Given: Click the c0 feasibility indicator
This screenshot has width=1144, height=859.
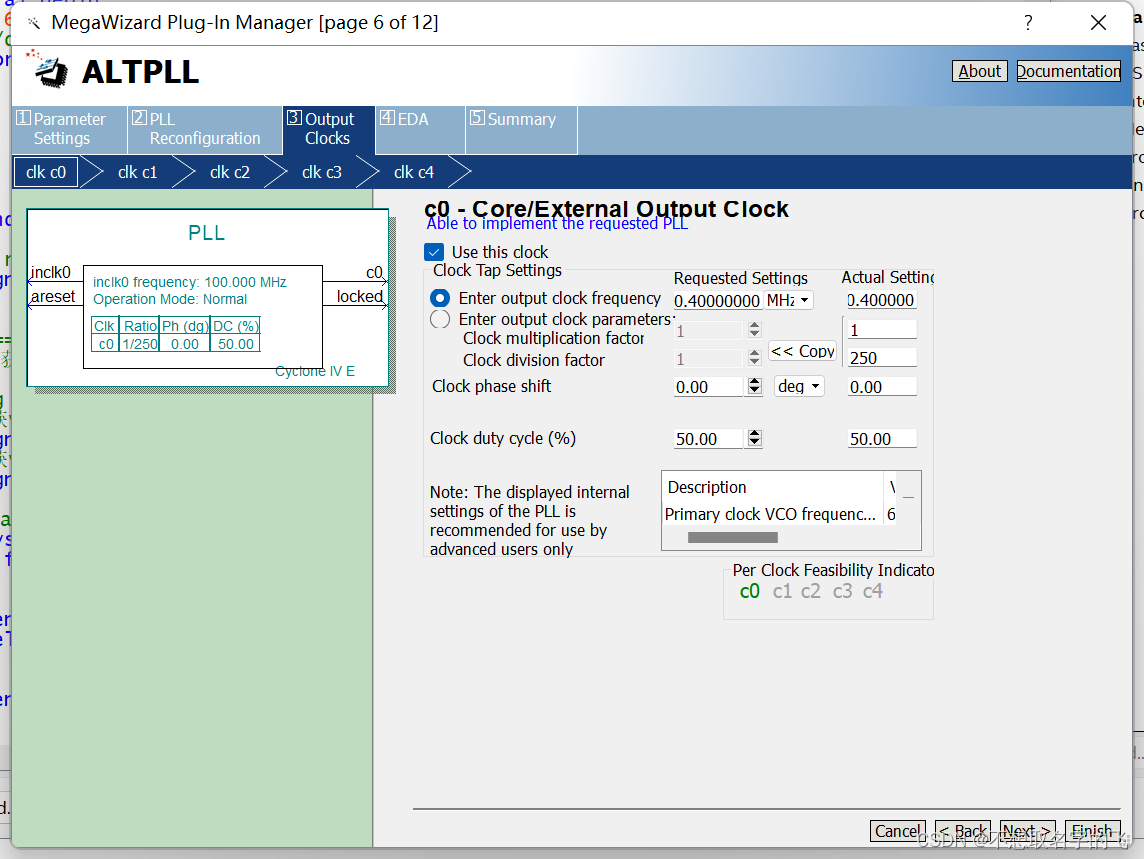Looking at the screenshot, I should click(749, 592).
